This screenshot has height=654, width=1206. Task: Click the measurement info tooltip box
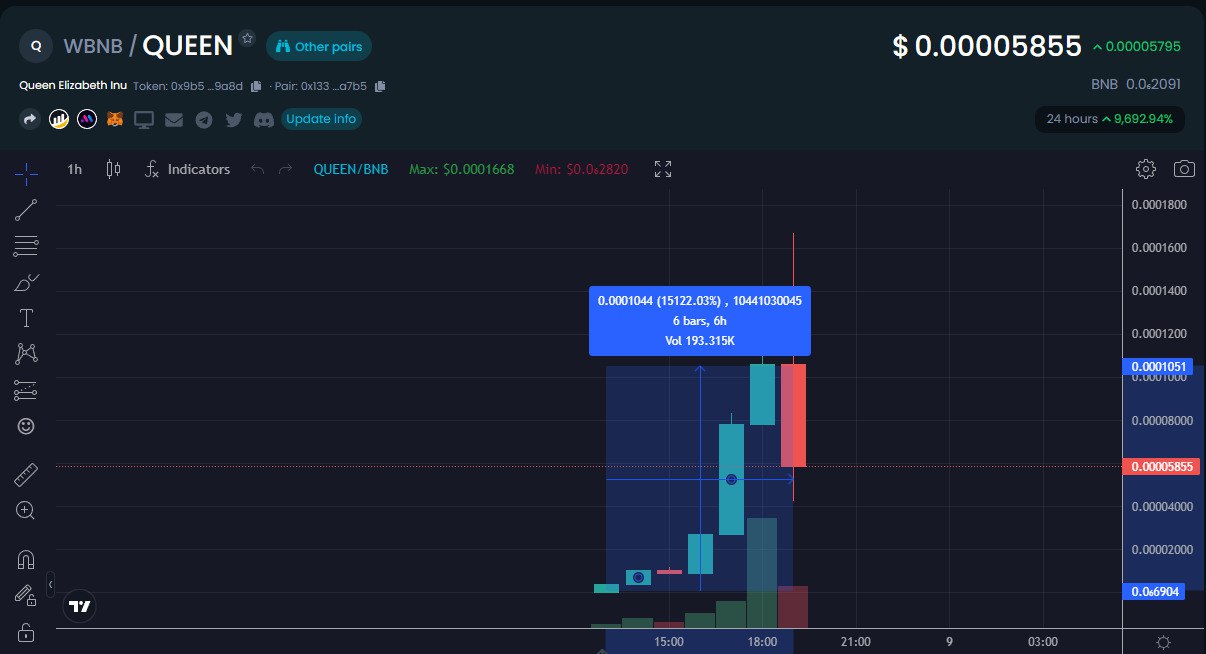(700, 321)
